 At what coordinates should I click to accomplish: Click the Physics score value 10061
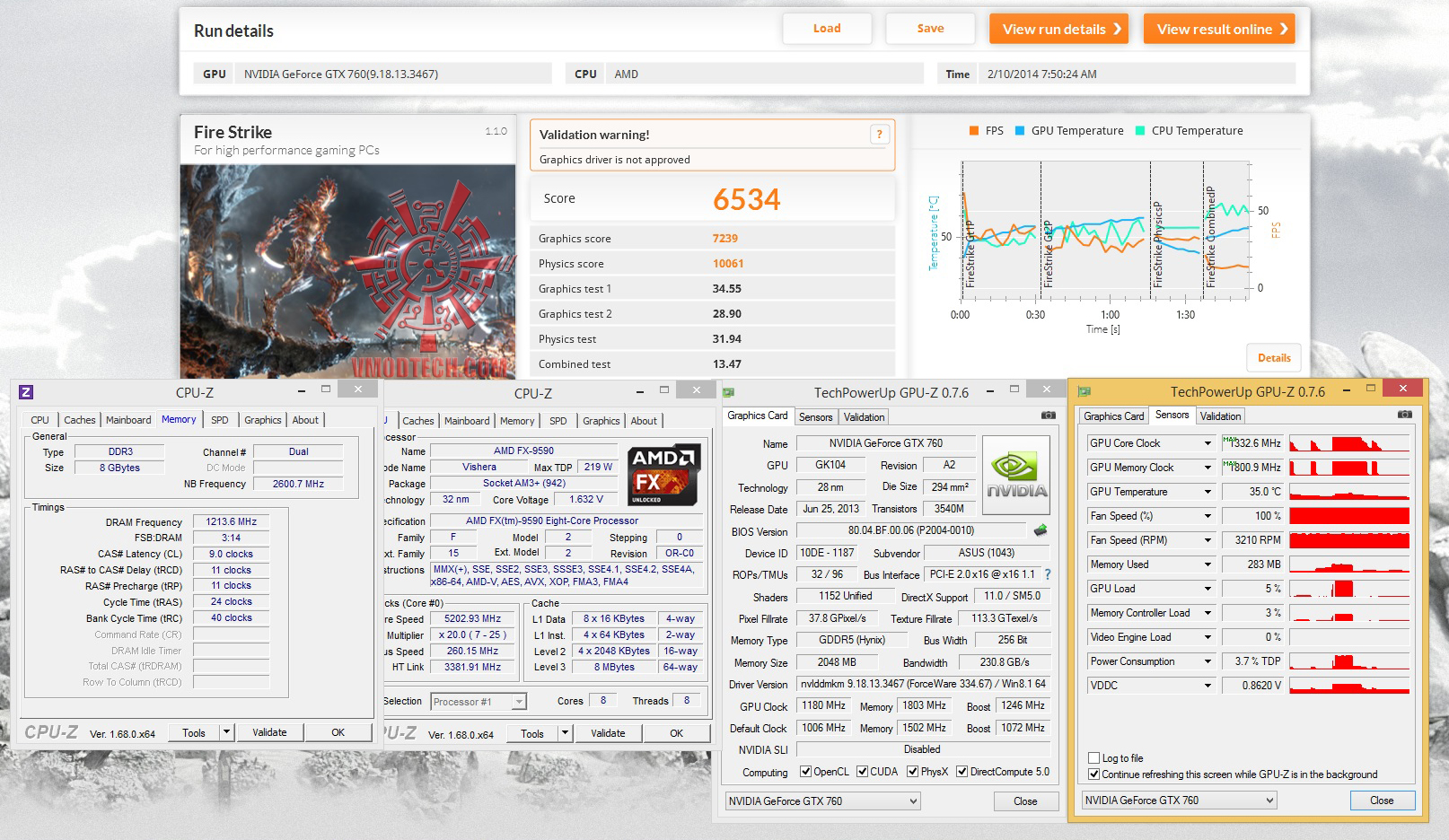click(x=728, y=263)
